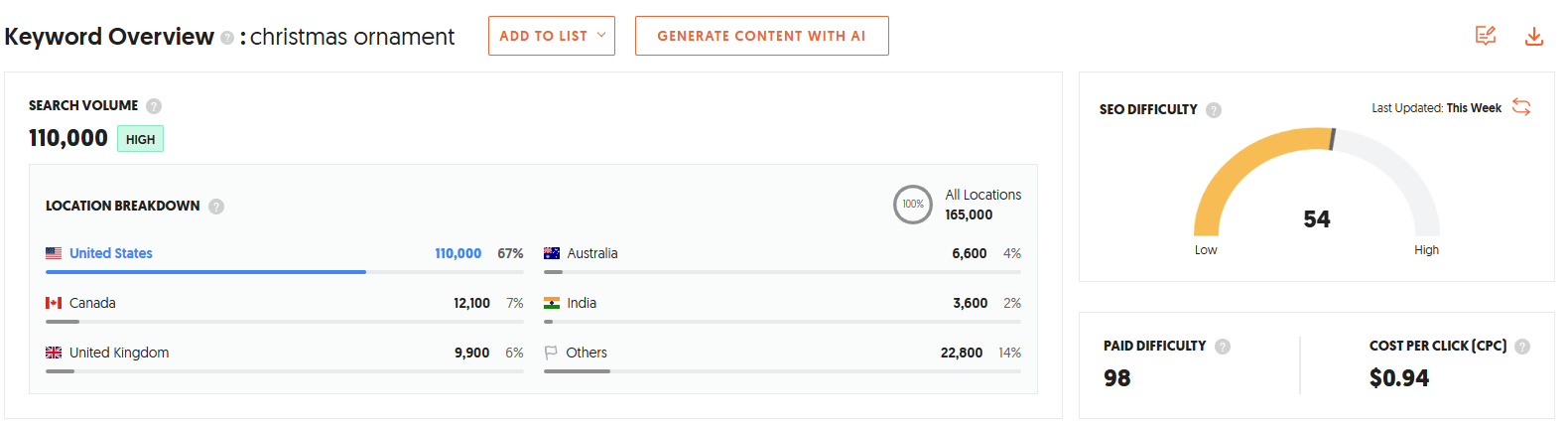Open the United States location link
Image resolution: width=1568 pixels, height=426 pixels.
[x=110, y=253]
